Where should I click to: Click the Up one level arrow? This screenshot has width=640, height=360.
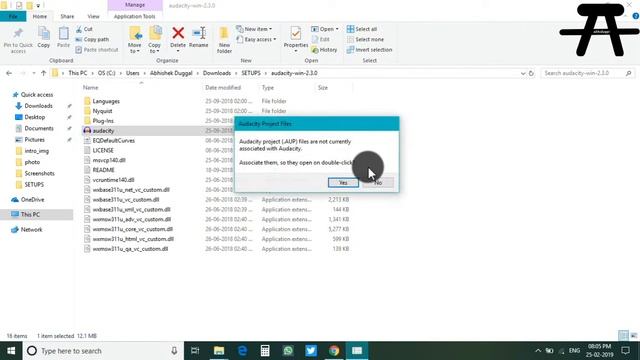43,73
